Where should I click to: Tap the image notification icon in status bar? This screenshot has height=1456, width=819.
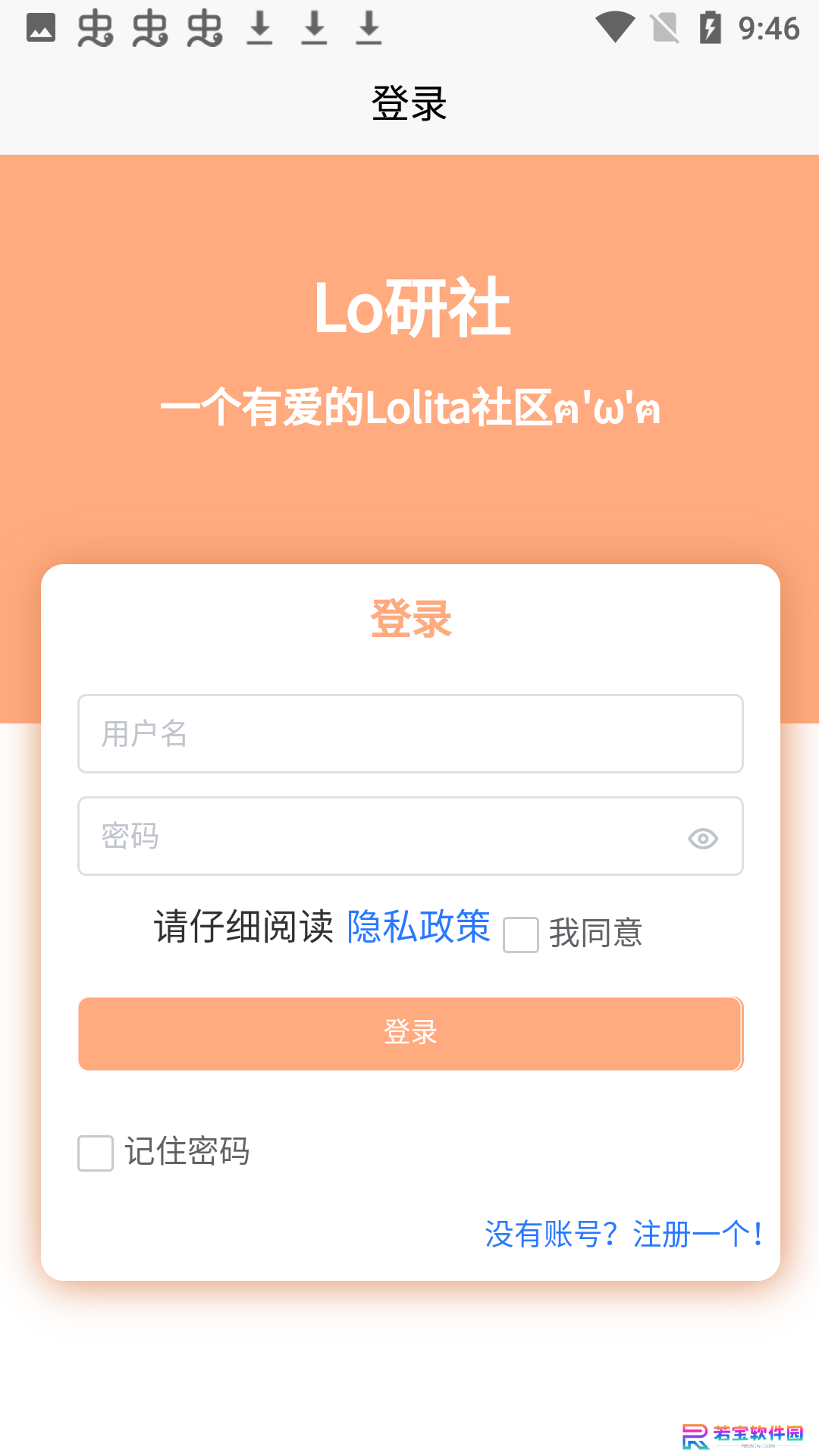click(x=41, y=28)
